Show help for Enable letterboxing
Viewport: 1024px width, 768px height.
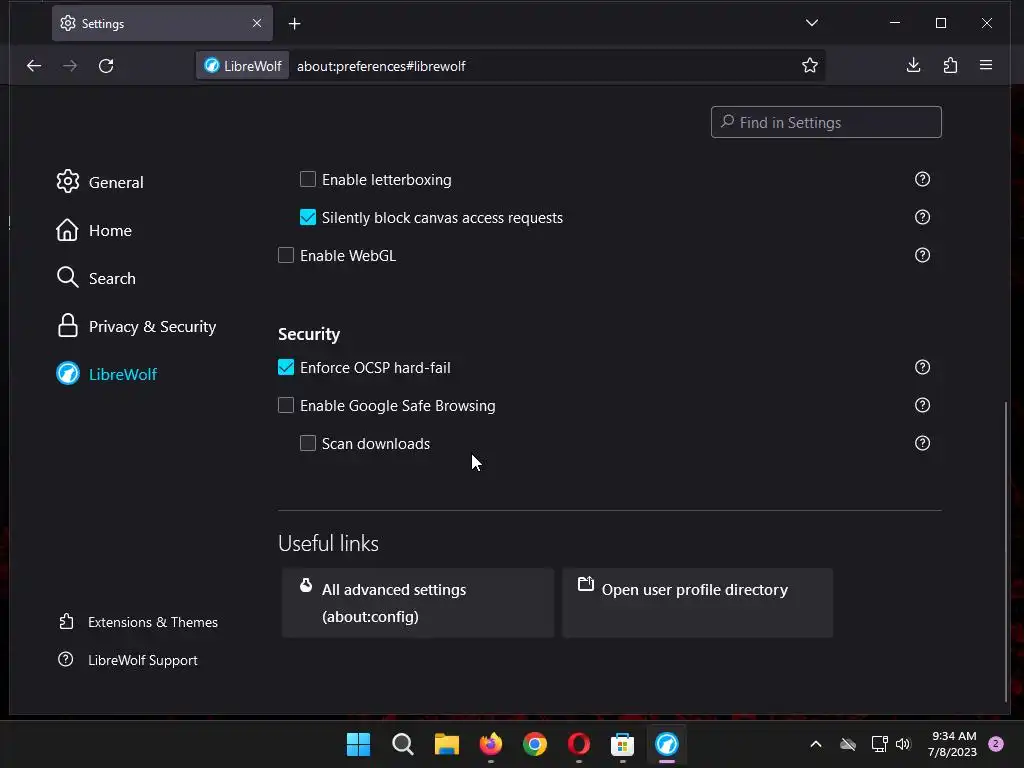(x=922, y=179)
